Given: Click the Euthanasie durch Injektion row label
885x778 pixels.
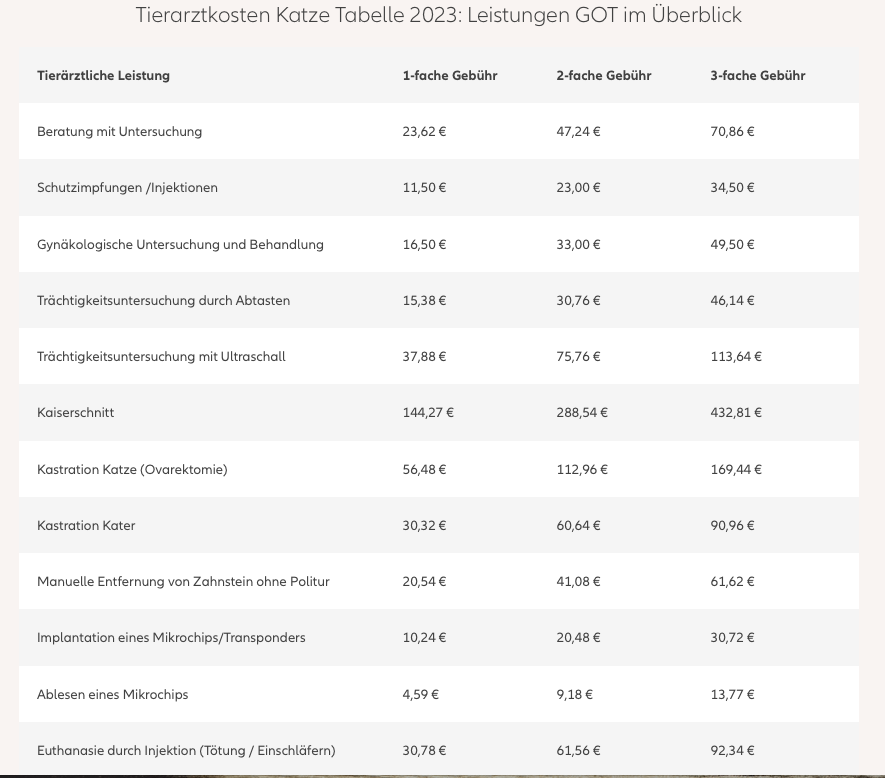Looking at the screenshot, I should [186, 751].
